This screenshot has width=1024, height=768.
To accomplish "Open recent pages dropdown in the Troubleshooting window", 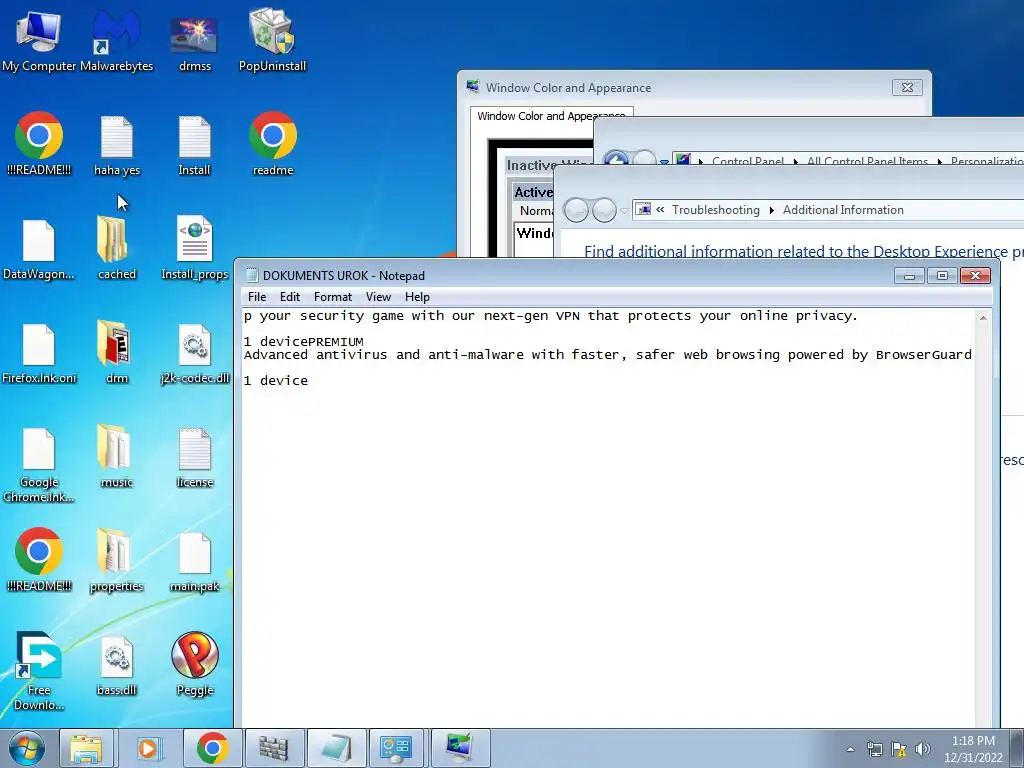I will coord(624,210).
